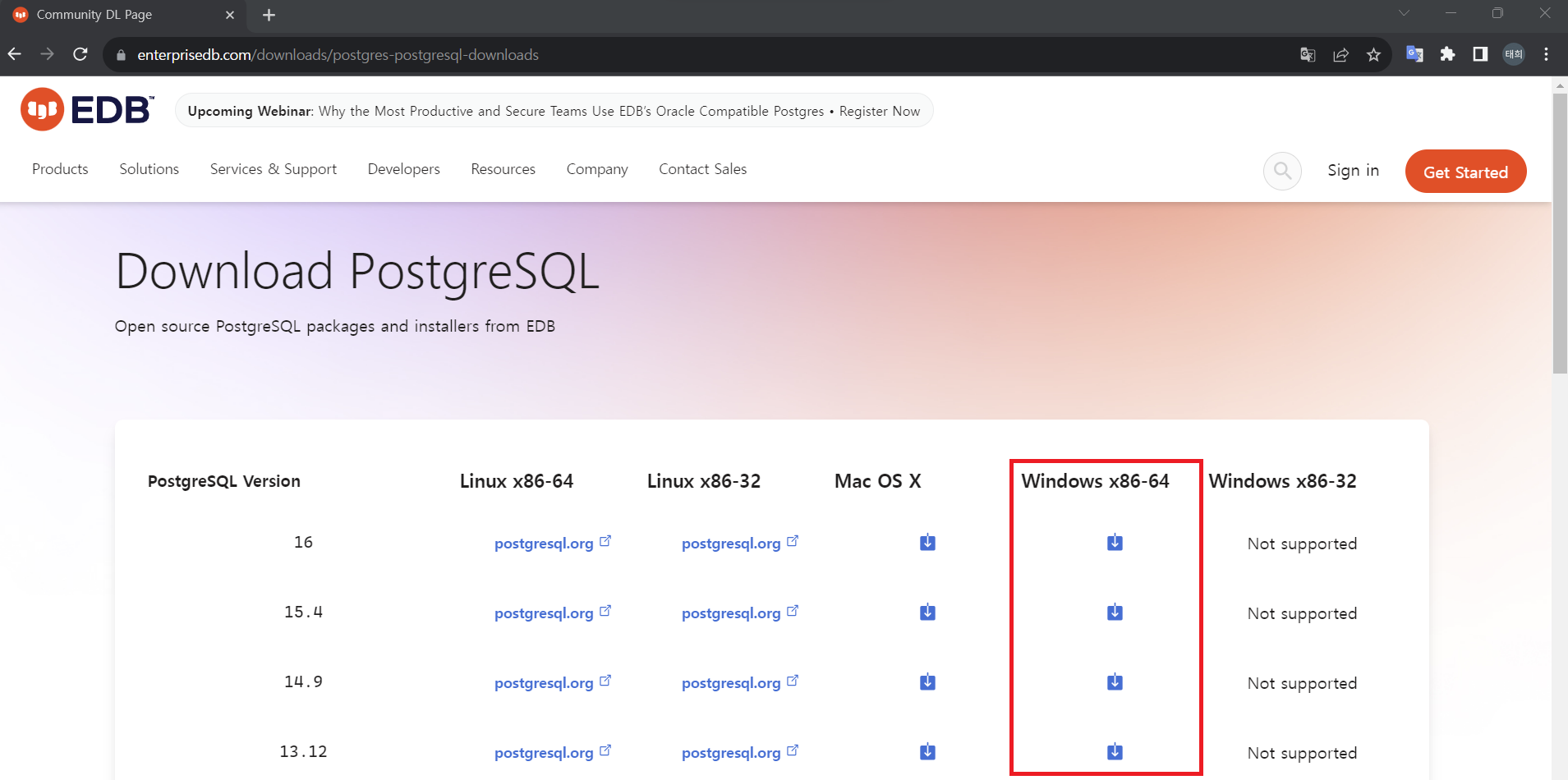The image size is (1568, 780).
Task: Bookmark this page with star icon
Action: tap(1373, 55)
